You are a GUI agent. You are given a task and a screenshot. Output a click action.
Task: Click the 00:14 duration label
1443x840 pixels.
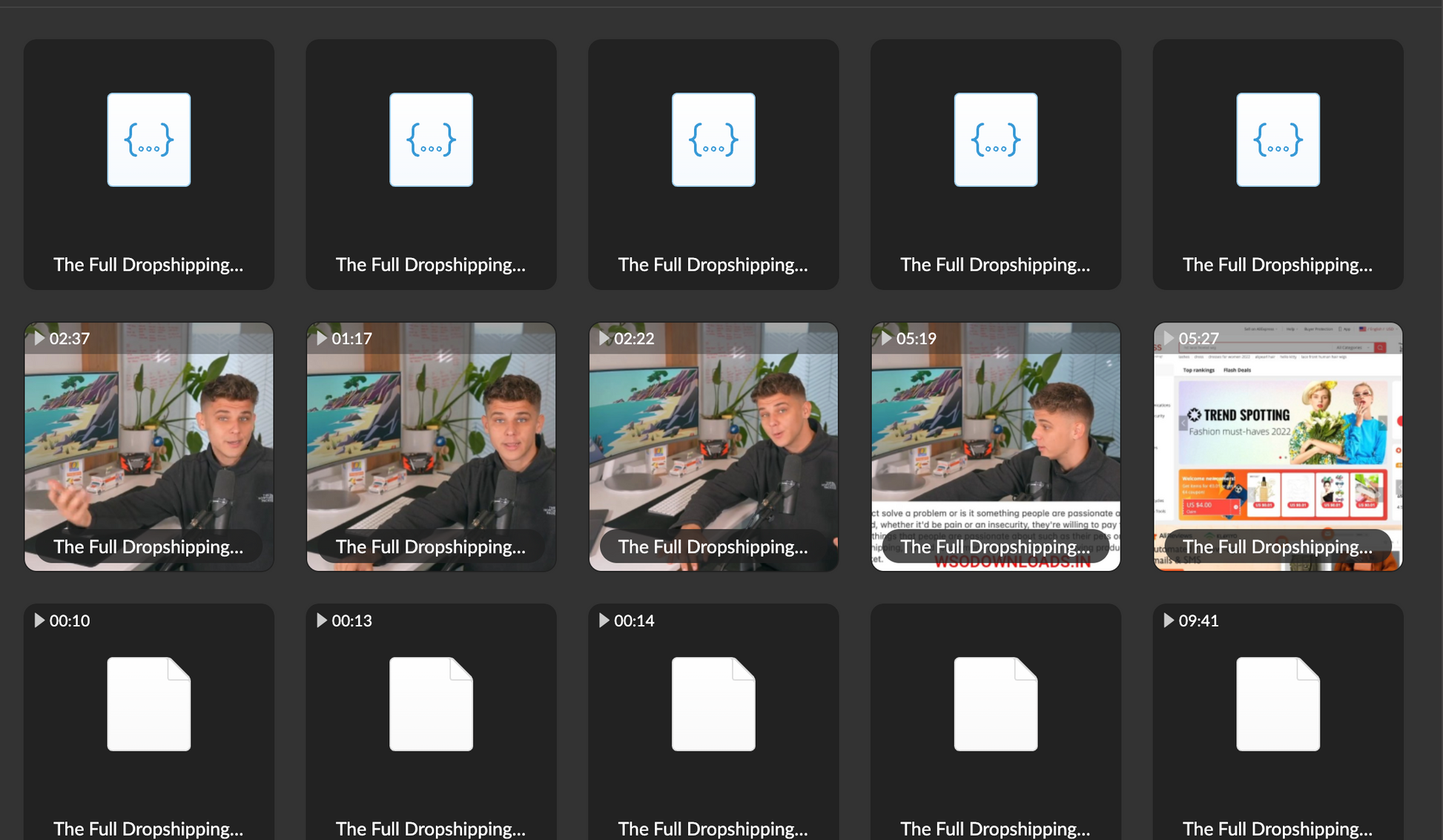point(634,621)
